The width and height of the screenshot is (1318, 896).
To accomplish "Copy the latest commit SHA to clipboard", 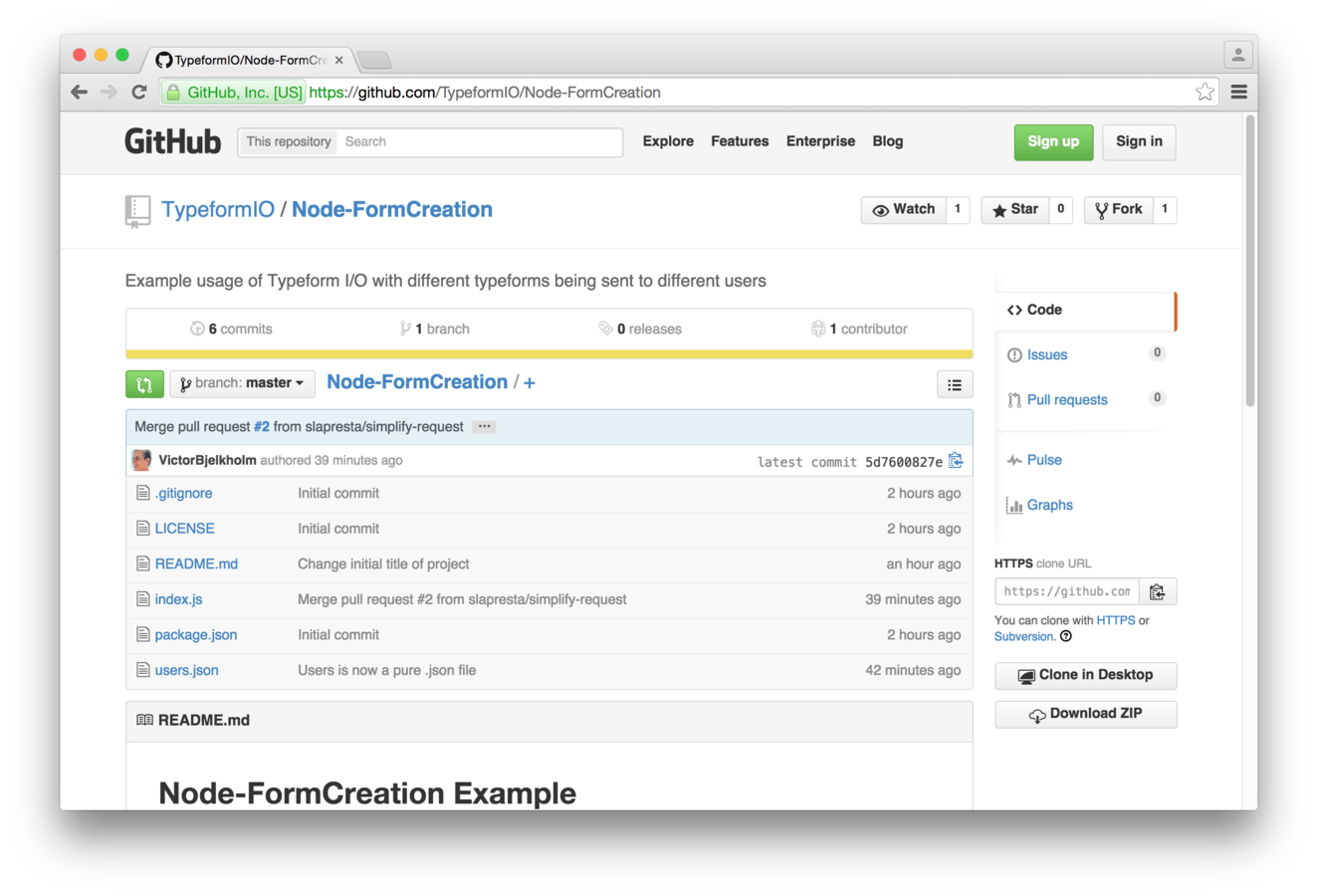I will (956, 460).
